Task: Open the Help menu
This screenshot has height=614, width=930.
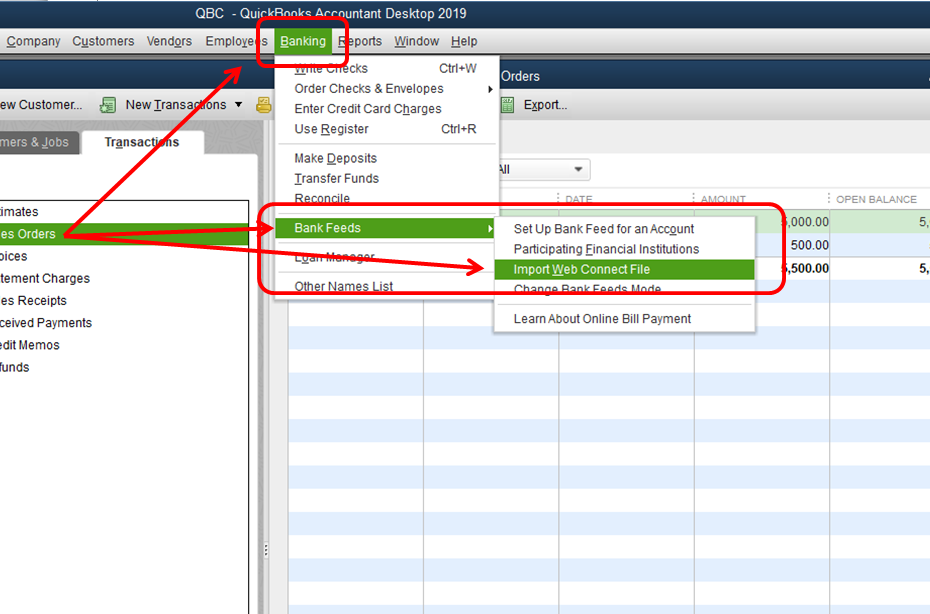Action: [x=464, y=42]
